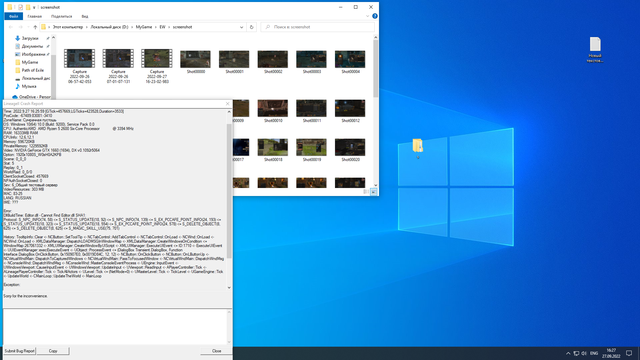
Task: Select EW in the address path
Action: [162, 27]
